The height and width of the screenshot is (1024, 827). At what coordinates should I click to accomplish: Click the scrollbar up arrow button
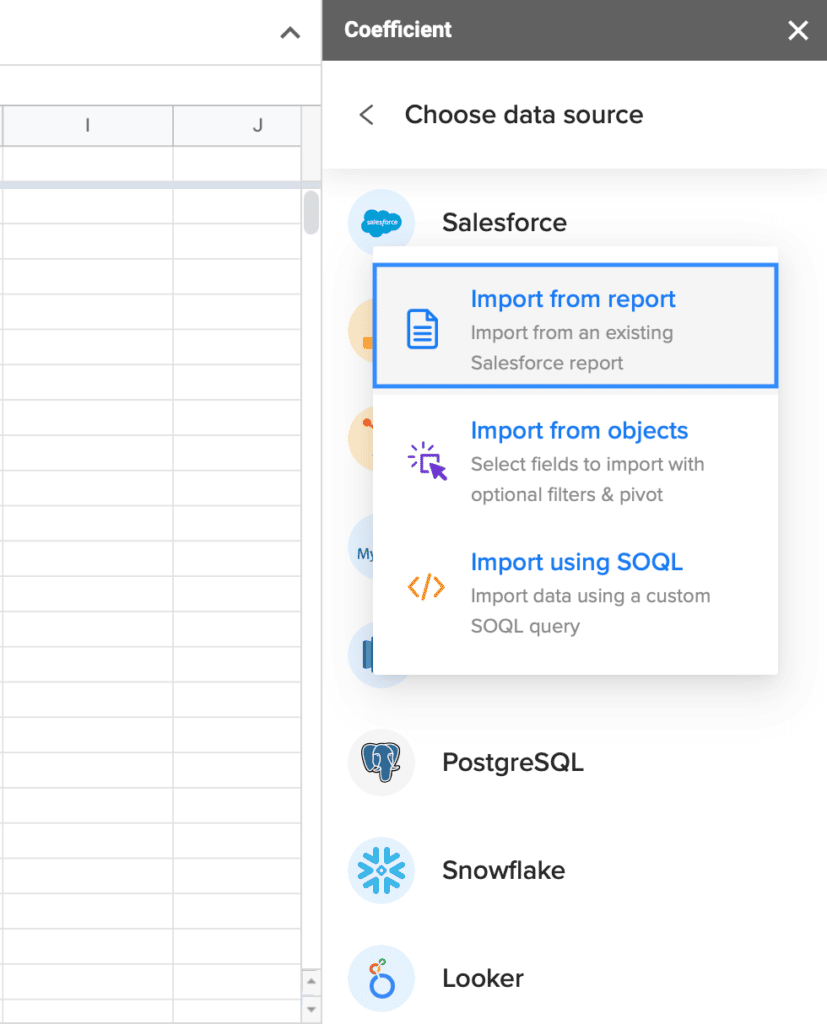(312, 981)
